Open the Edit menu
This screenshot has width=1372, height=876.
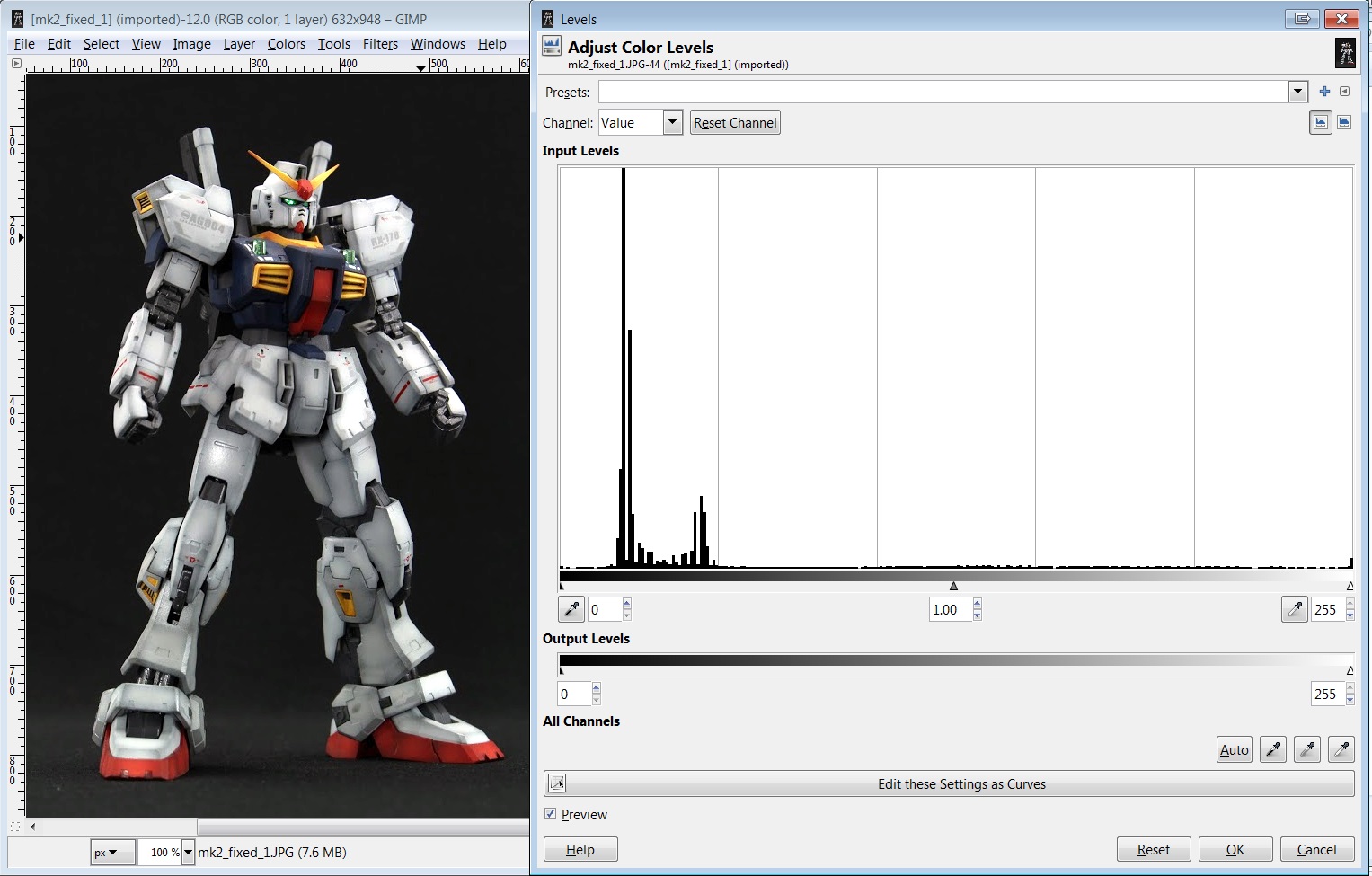click(x=59, y=44)
